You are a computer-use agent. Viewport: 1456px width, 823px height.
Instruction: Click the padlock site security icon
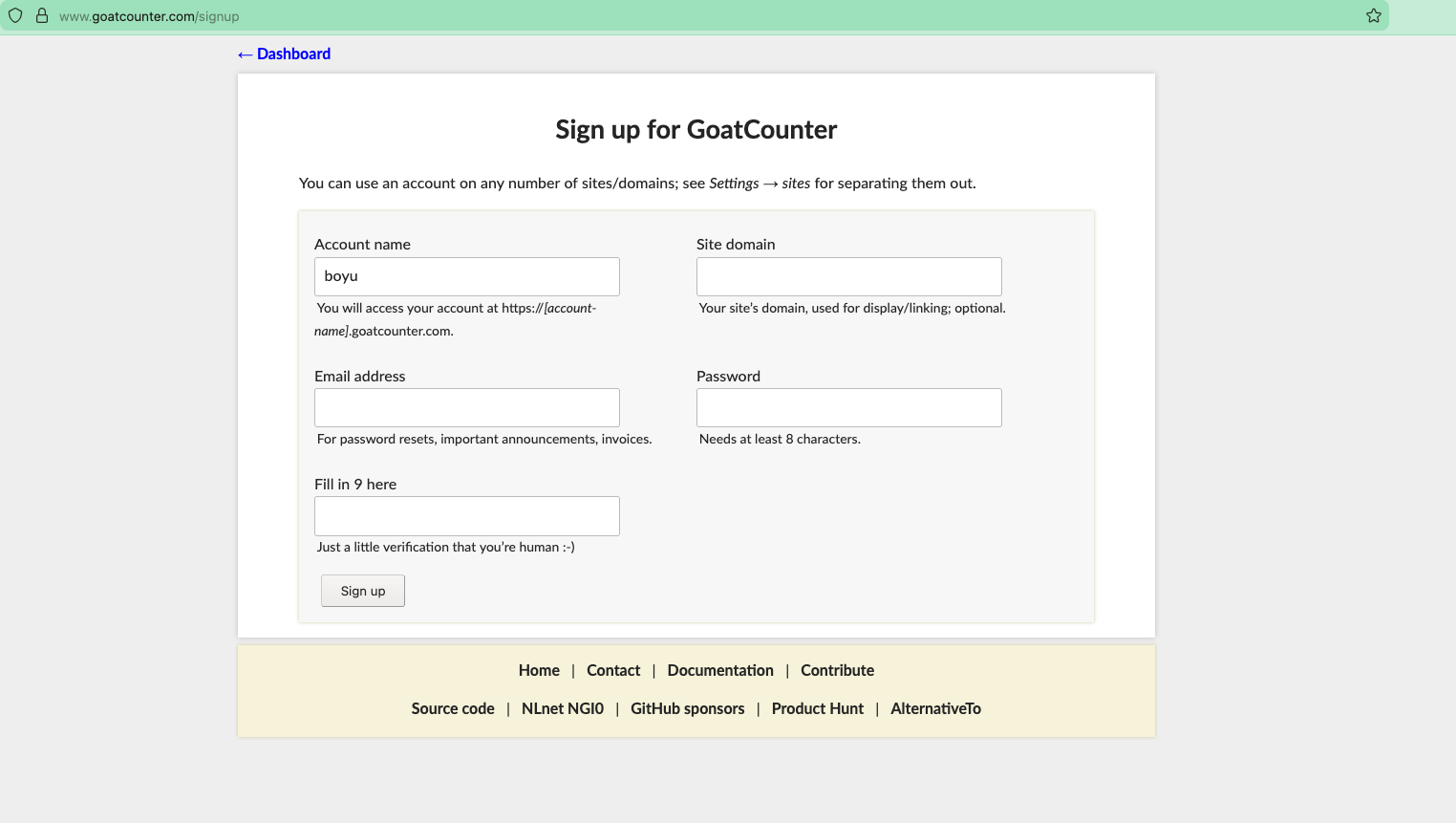(x=42, y=15)
